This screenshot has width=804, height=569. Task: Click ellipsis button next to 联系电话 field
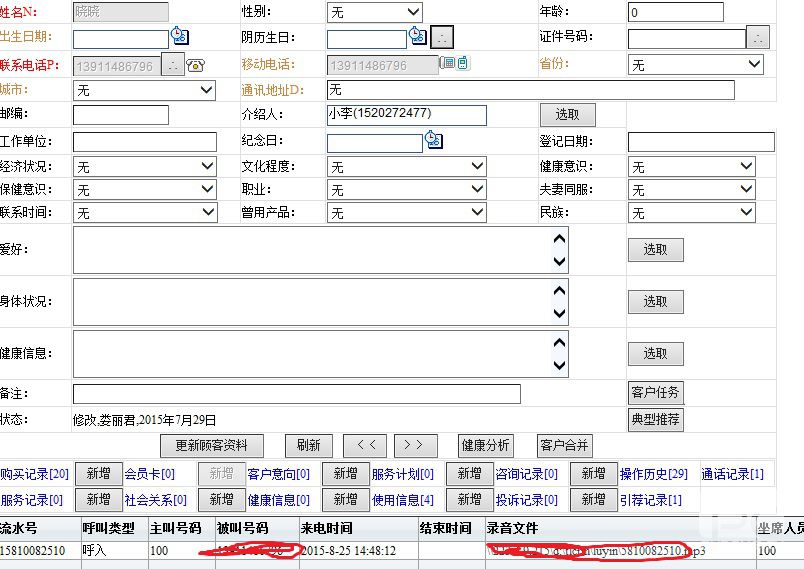point(173,65)
